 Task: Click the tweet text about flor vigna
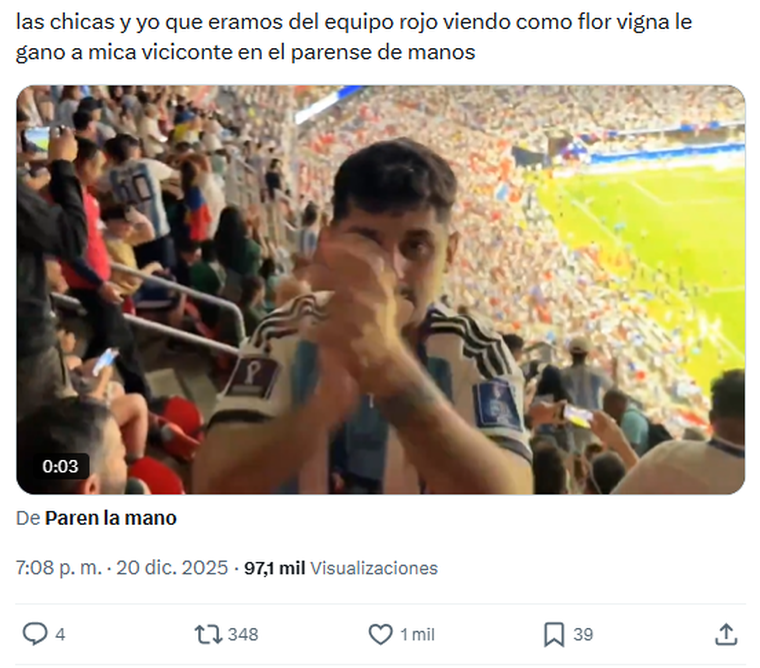[354, 37]
